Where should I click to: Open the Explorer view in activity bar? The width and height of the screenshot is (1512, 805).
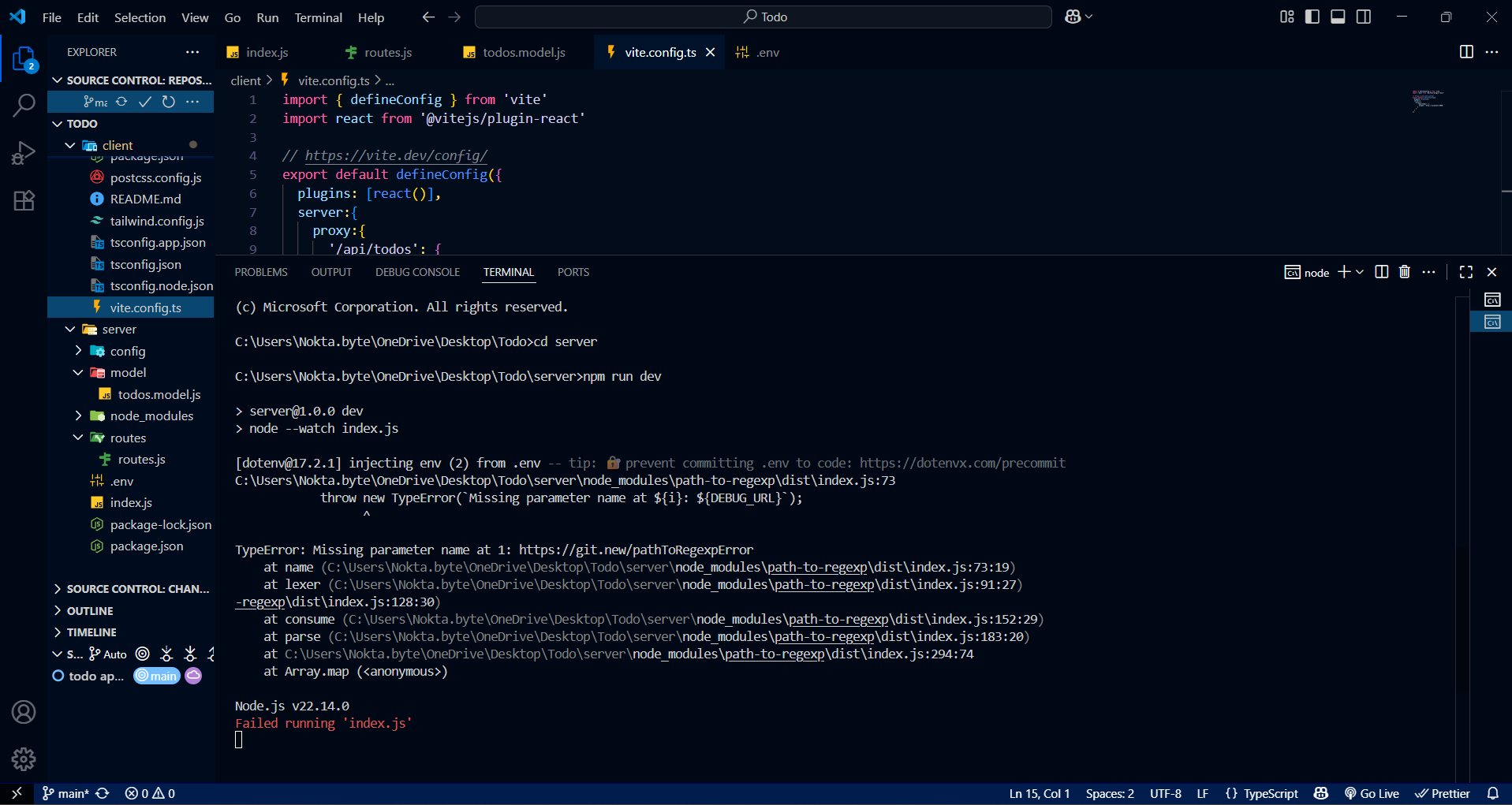click(x=24, y=60)
